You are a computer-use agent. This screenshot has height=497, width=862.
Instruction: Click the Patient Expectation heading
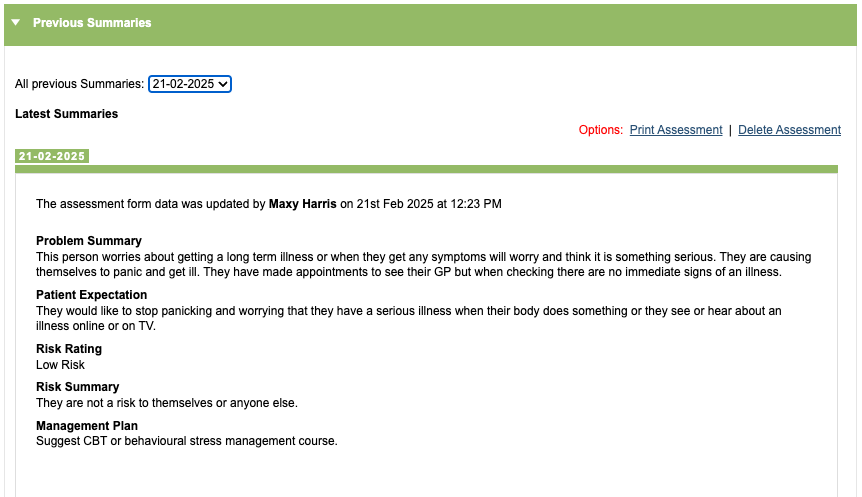click(x=91, y=295)
